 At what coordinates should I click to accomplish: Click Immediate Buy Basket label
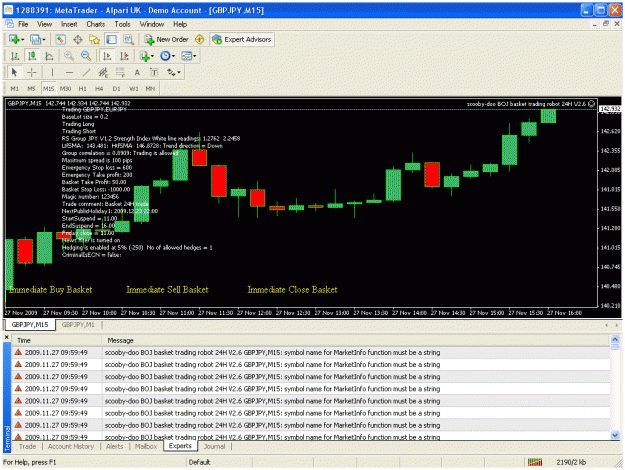pos(50,290)
